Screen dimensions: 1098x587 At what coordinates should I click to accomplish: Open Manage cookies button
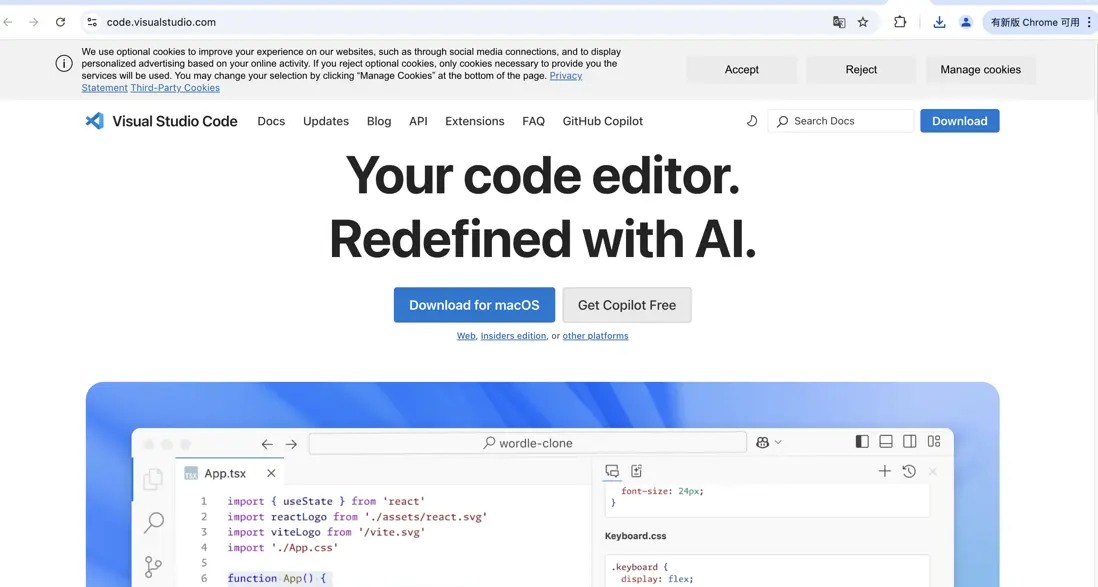pos(980,69)
